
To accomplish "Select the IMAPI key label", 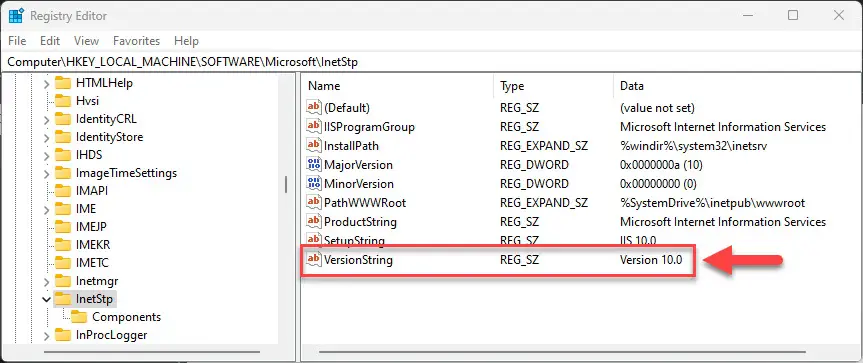I will click(x=92, y=191).
